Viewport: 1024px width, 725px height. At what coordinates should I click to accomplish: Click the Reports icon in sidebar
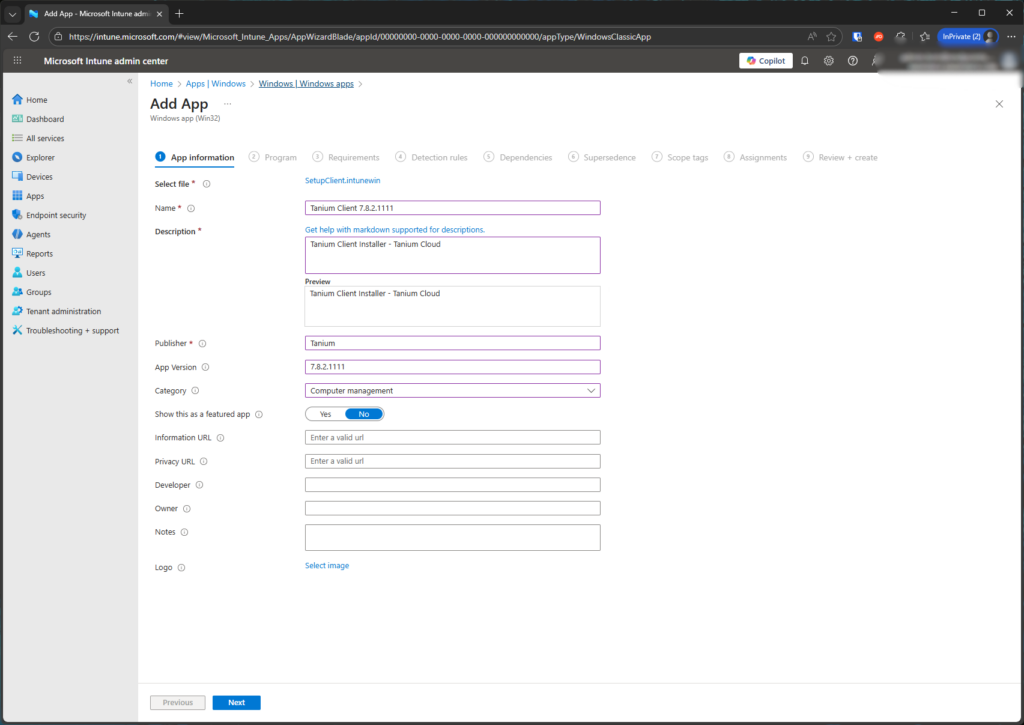(x=17, y=254)
